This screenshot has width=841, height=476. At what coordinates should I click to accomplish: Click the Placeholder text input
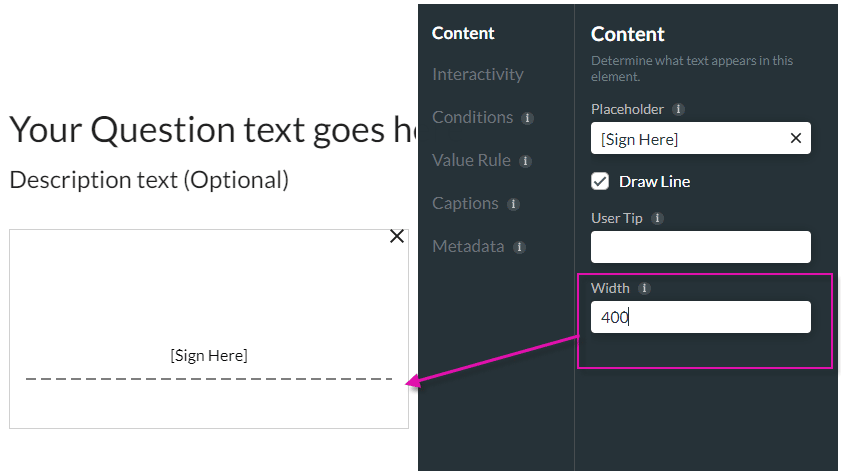pyautogui.click(x=690, y=139)
